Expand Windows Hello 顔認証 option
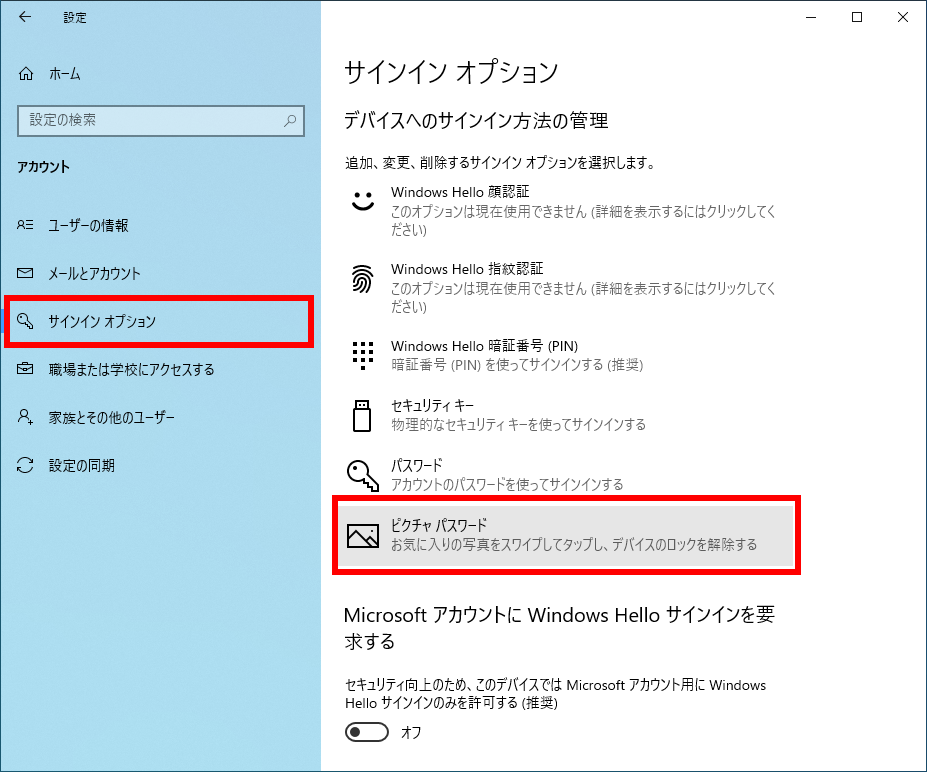Viewport: 927px width, 772px height. (x=566, y=210)
